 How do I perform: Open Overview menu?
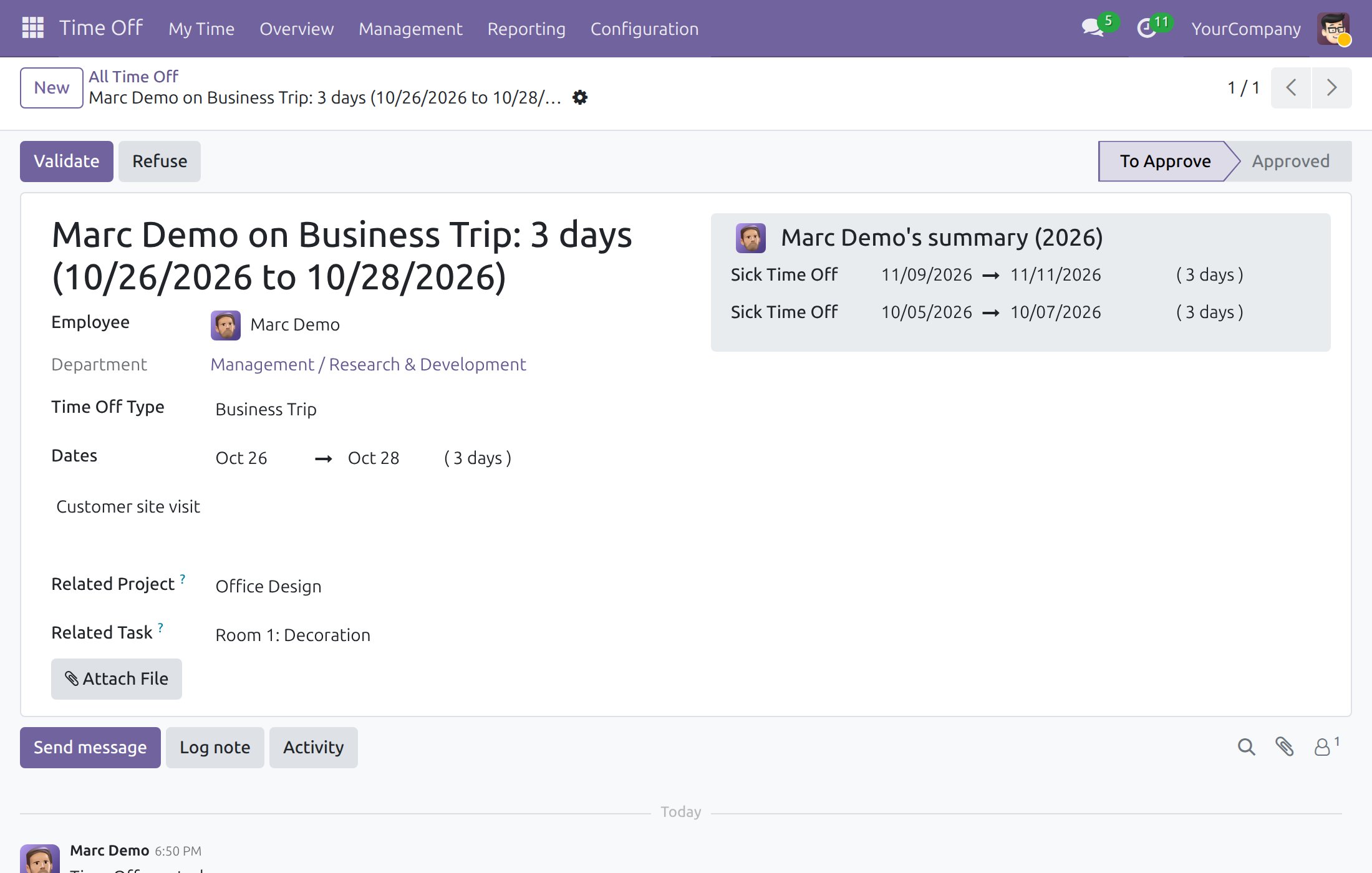point(297,29)
